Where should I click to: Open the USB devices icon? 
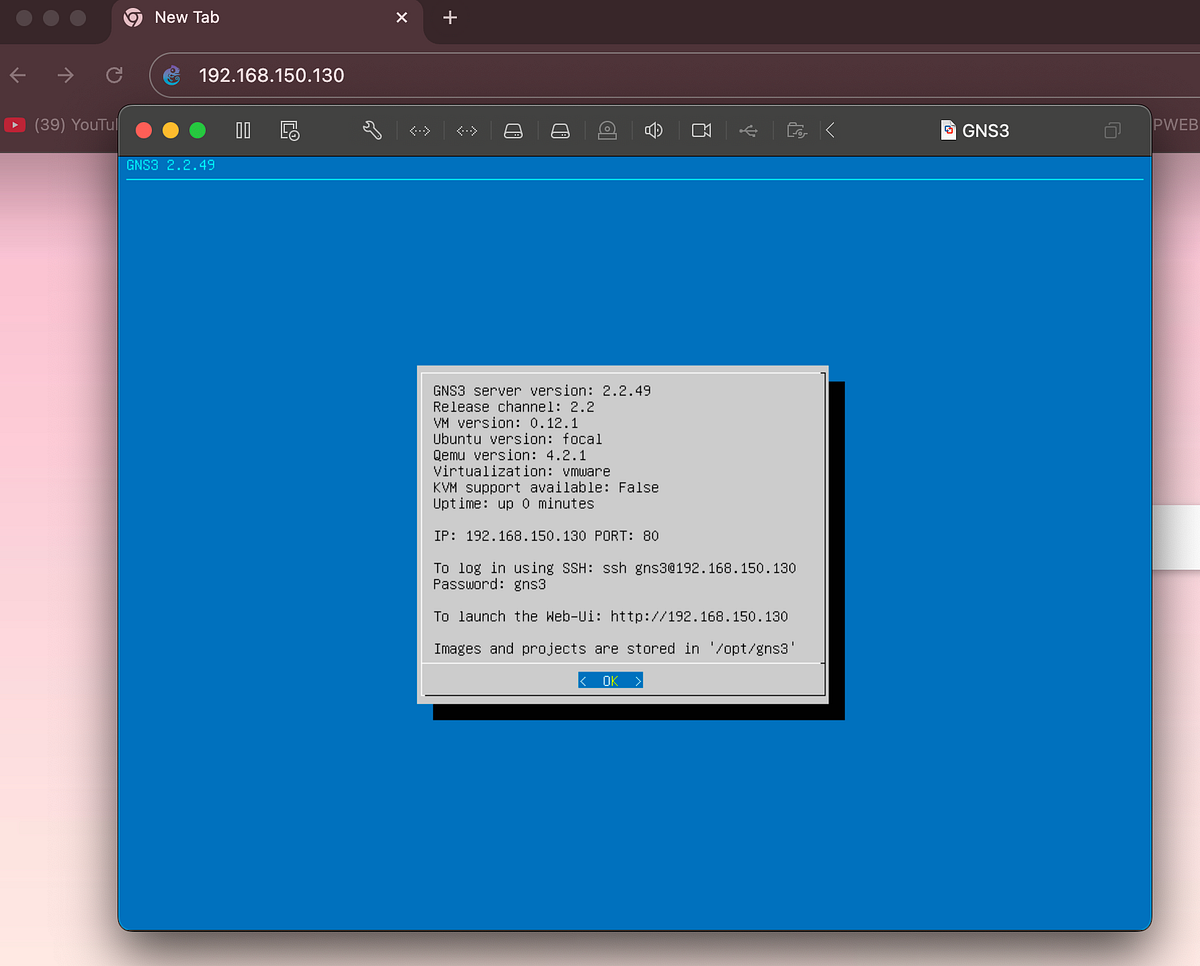tap(748, 130)
